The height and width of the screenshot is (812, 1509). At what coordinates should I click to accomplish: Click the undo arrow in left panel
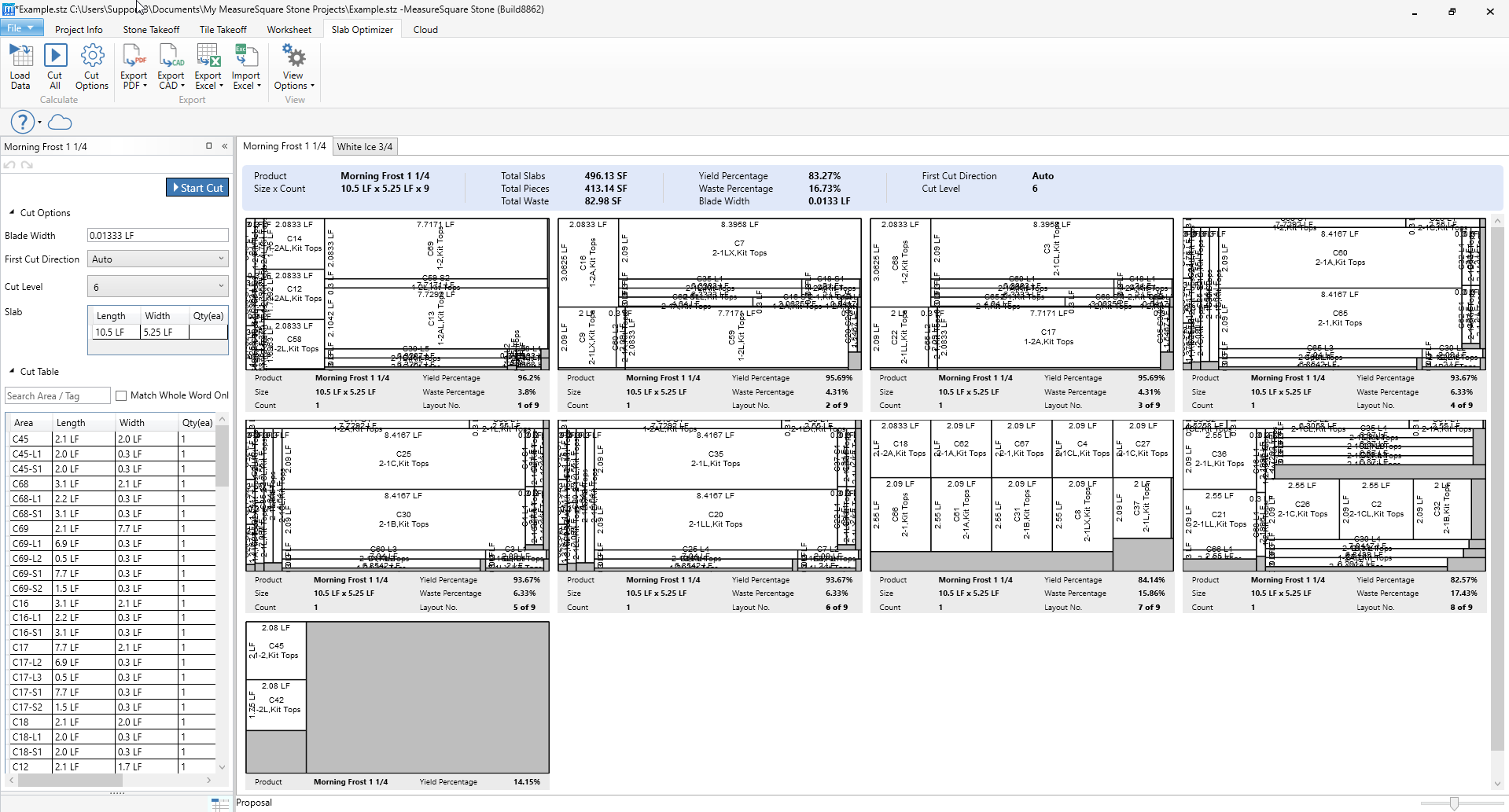9,165
